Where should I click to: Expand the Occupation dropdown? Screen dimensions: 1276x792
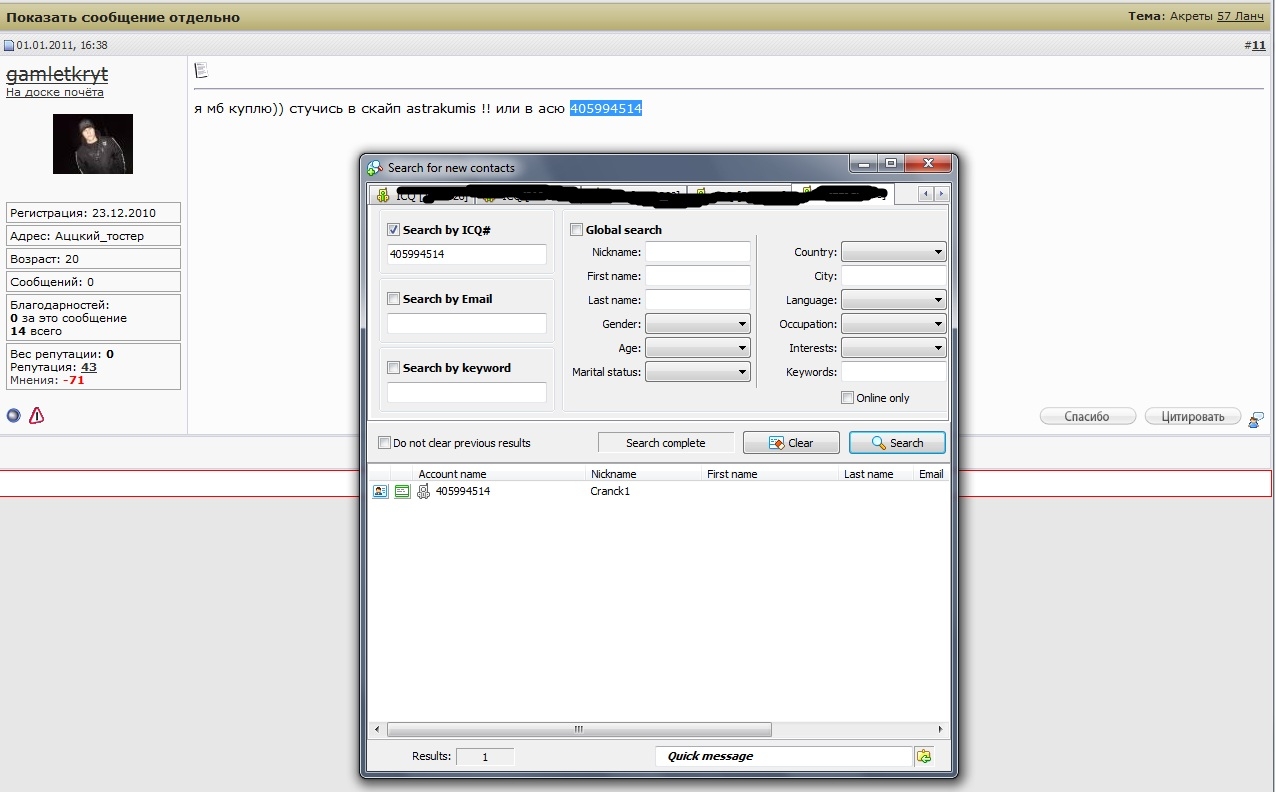tap(894, 324)
